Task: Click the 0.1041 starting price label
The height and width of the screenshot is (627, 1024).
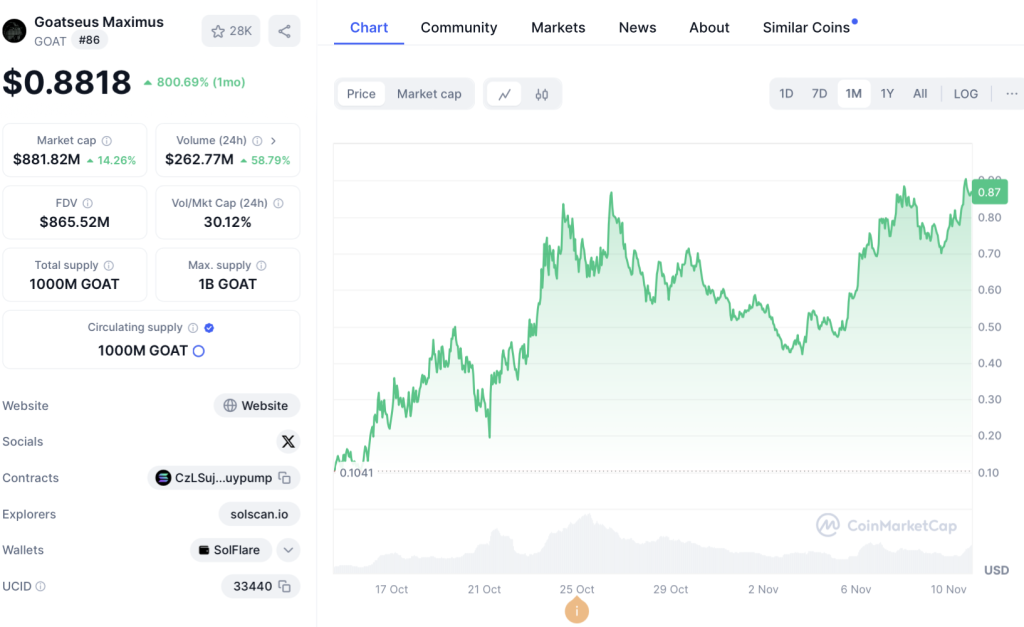Action: click(357, 473)
